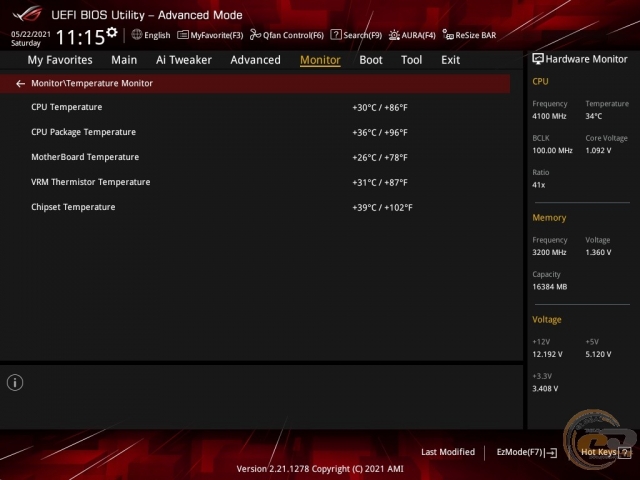
Task: Go to the Exit tab
Action: pyautogui.click(x=450, y=60)
